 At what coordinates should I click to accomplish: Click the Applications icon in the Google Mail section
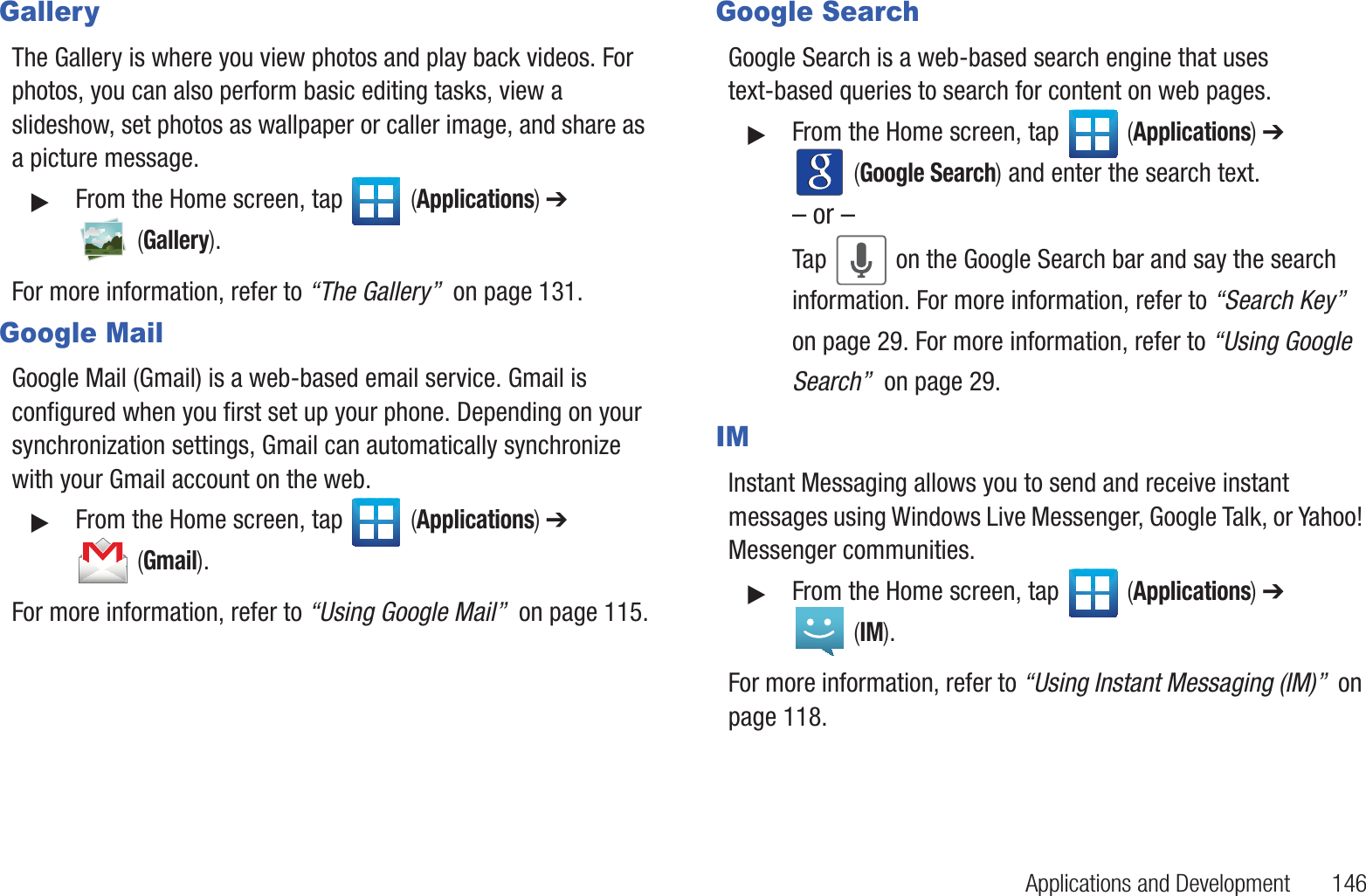pos(376,522)
